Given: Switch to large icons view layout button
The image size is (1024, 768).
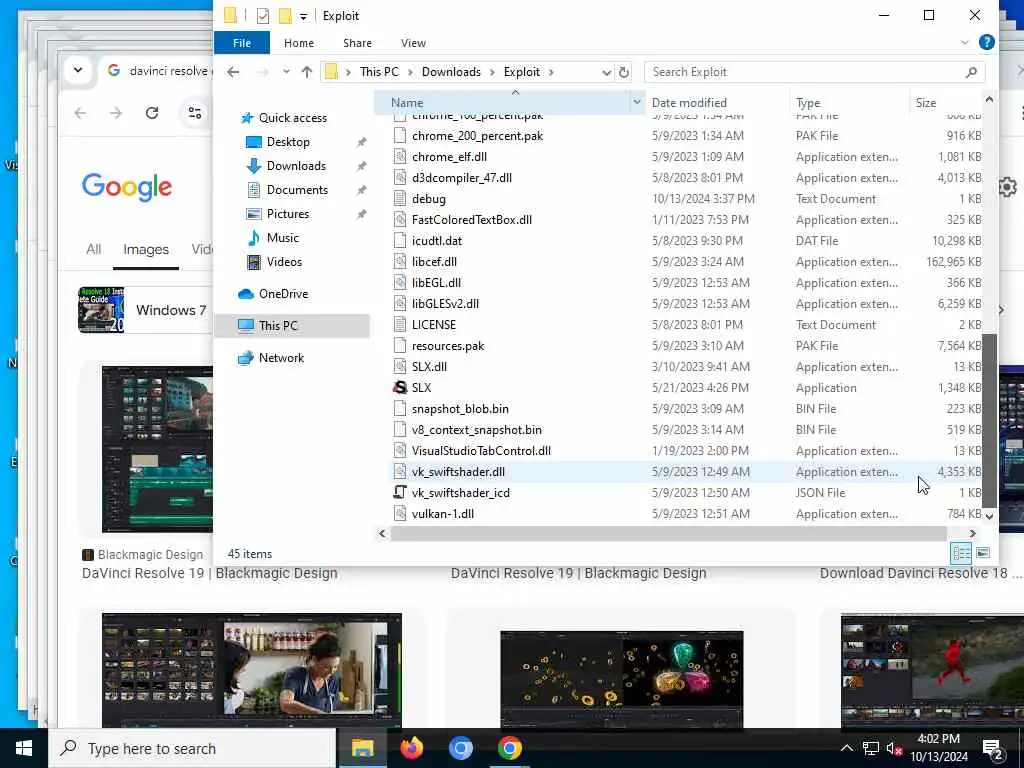Looking at the screenshot, I should tap(983, 553).
